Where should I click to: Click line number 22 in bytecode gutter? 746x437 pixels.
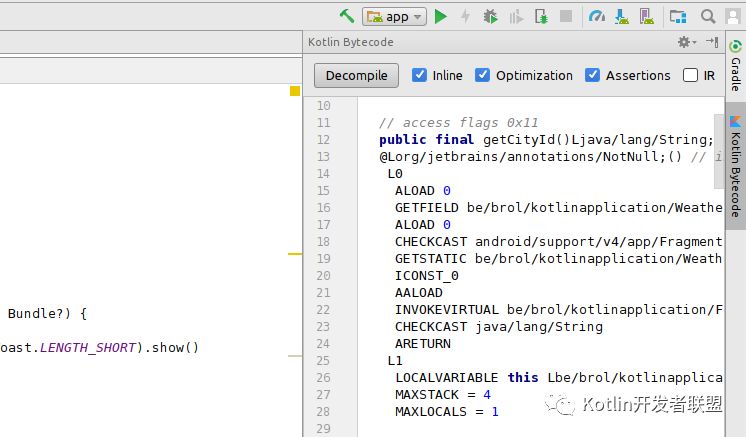coord(323,310)
